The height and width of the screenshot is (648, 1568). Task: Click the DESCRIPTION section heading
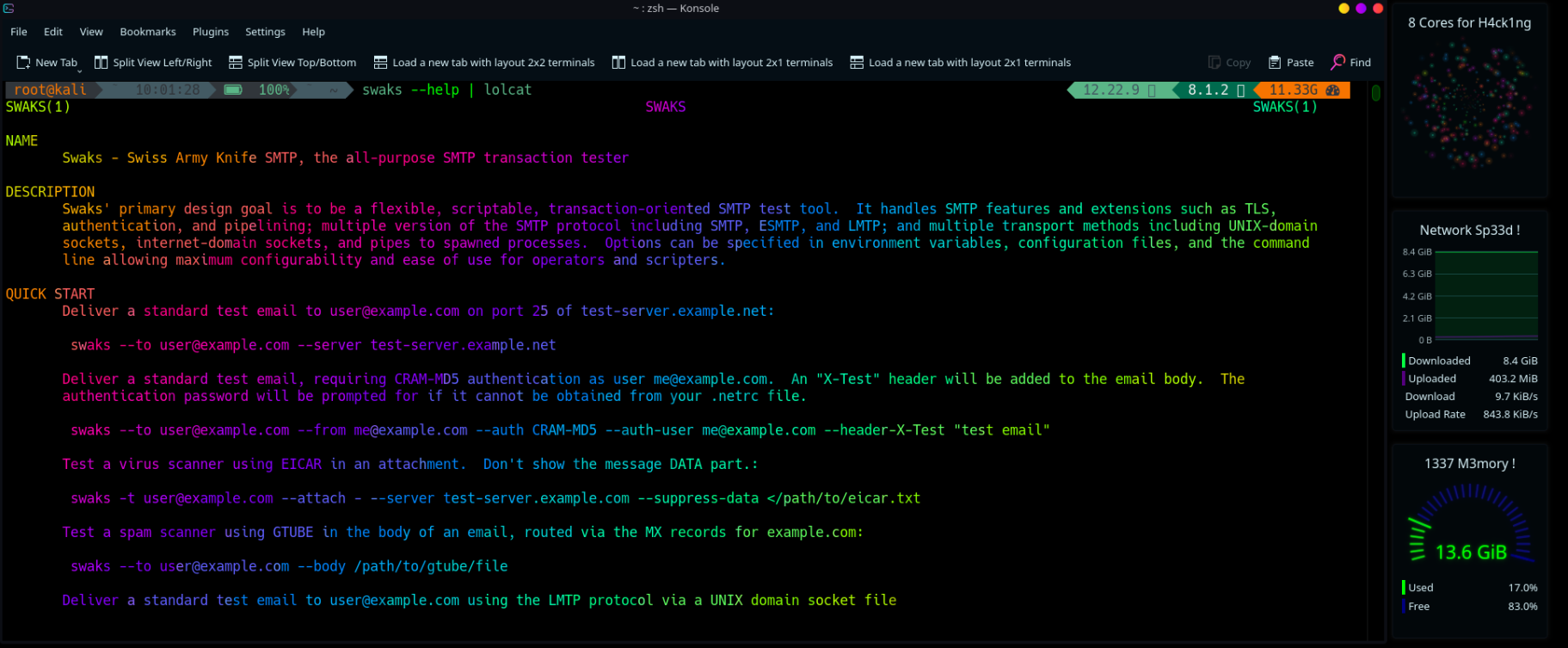pos(50,192)
